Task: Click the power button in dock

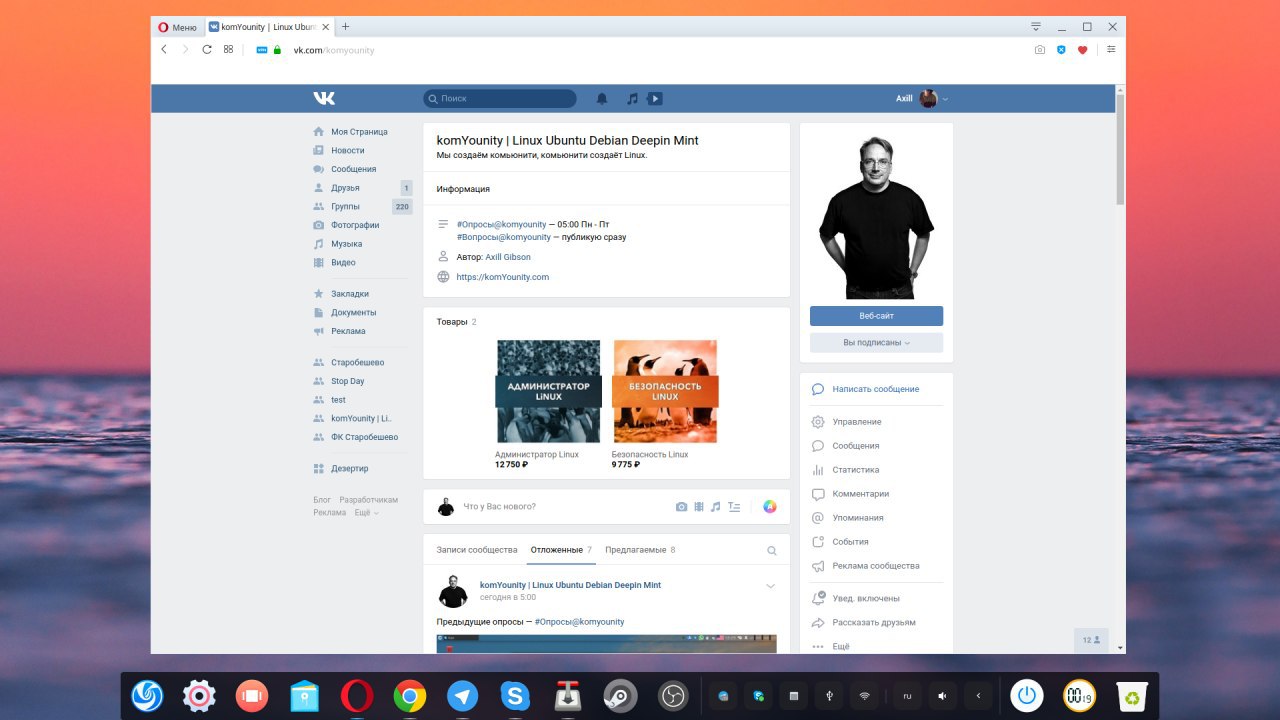Action: coord(1026,696)
